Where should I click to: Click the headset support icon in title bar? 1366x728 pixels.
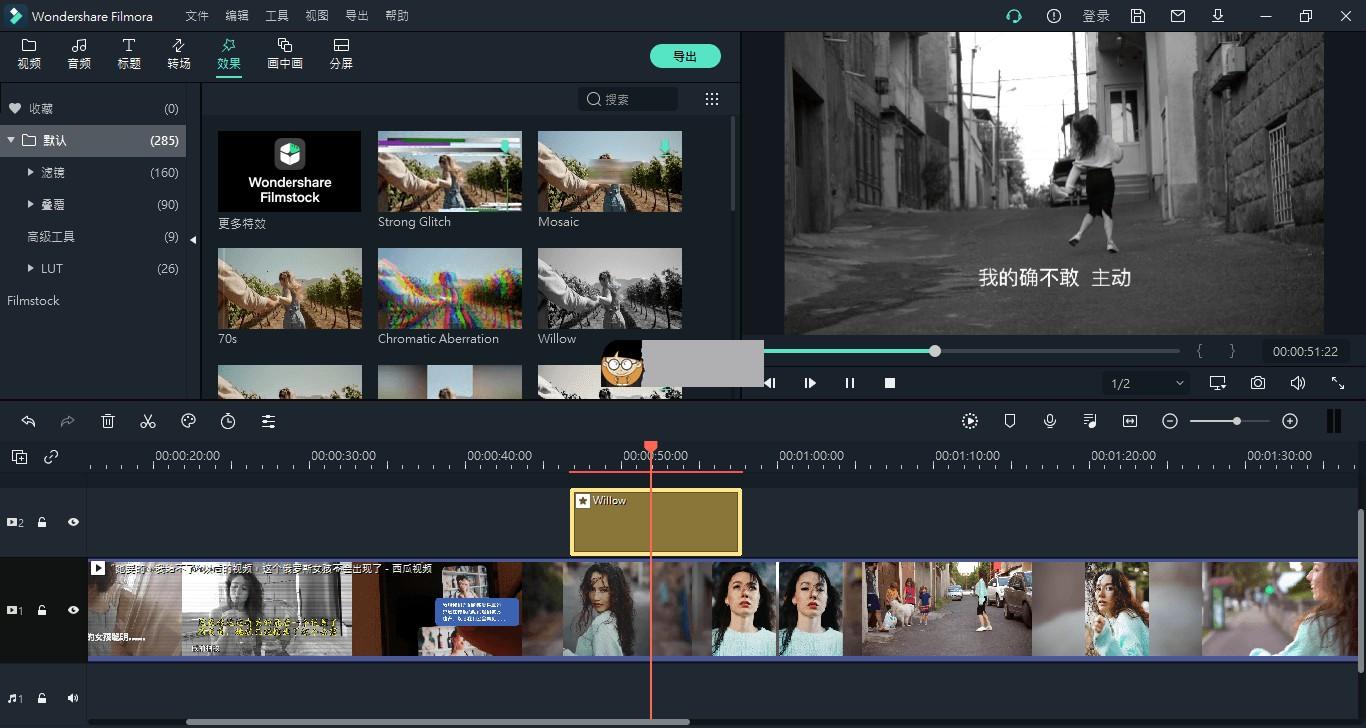1014,16
